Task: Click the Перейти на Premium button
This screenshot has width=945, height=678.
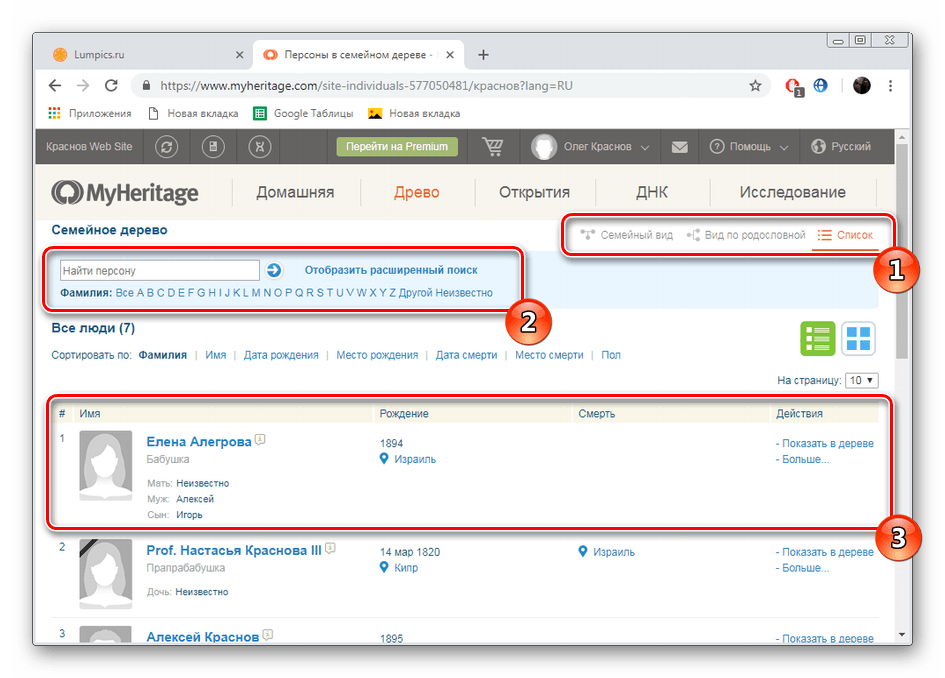Action: [397, 146]
